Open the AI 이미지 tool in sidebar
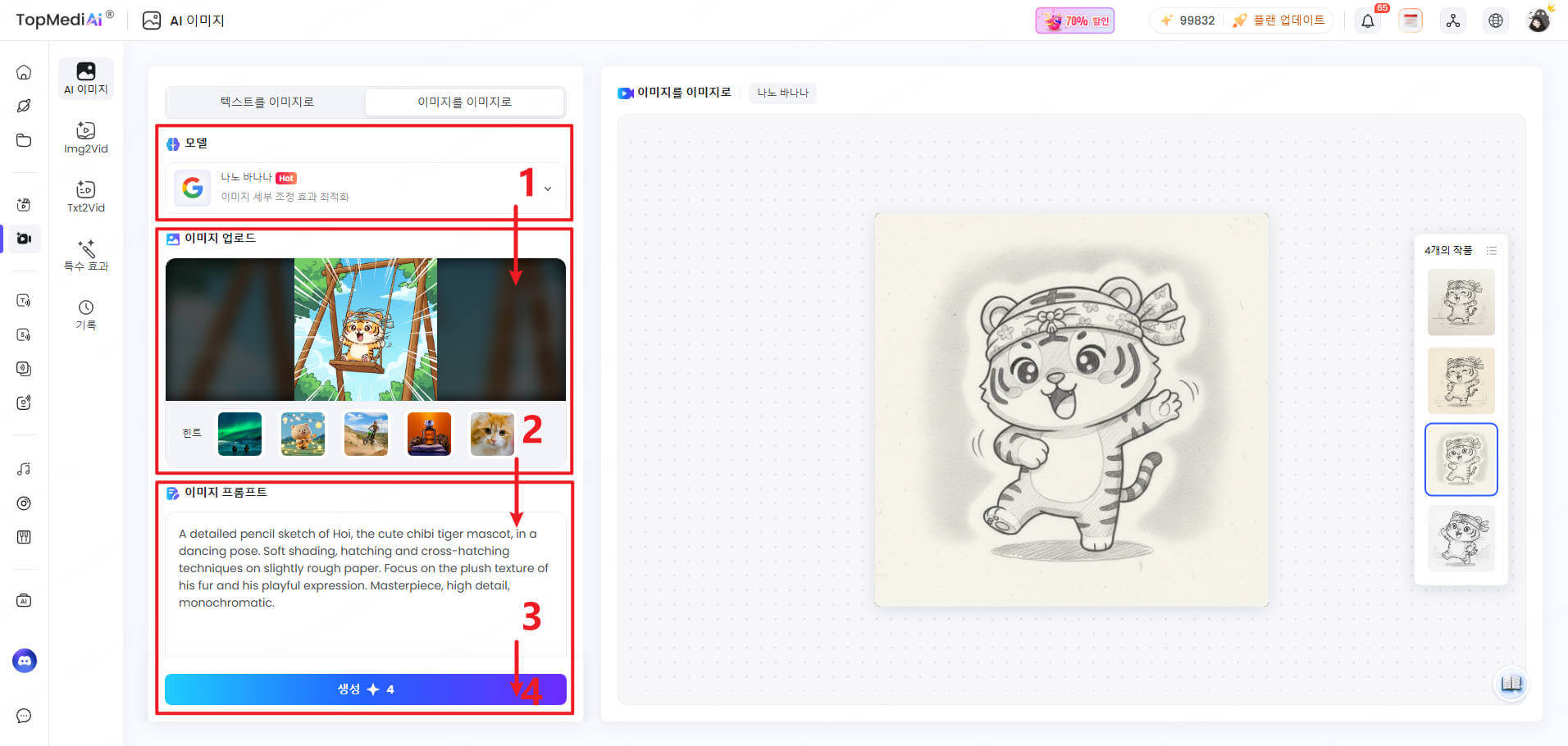The height and width of the screenshot is (746, 1568). click(x=85, y=79)
